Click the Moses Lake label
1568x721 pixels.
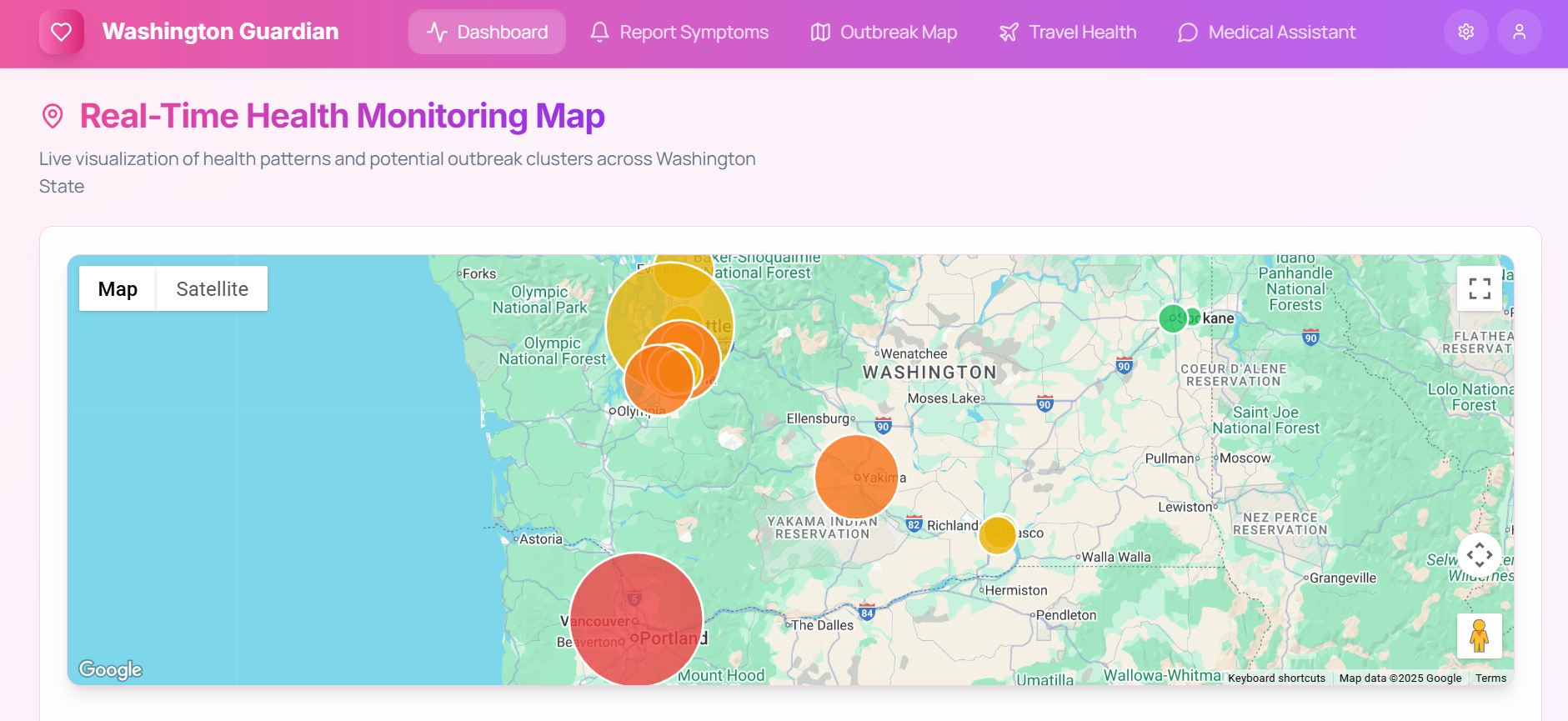point(944,398)
